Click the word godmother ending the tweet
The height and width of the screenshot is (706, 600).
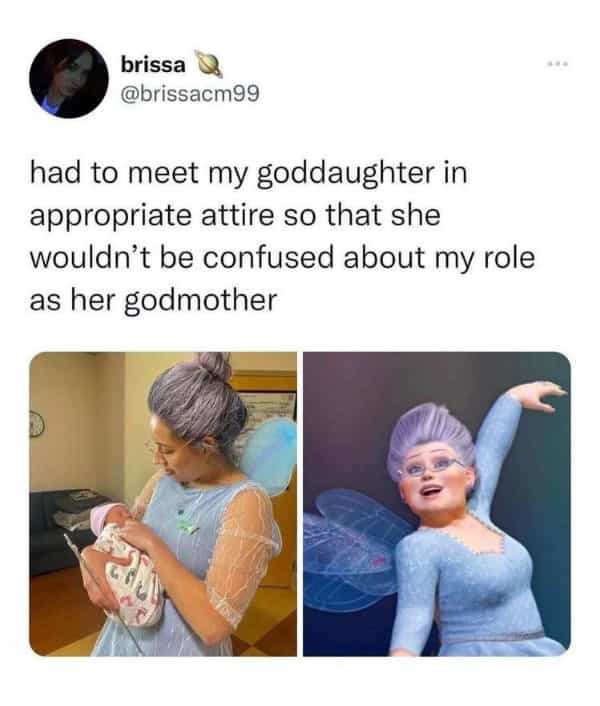(200, 302)
